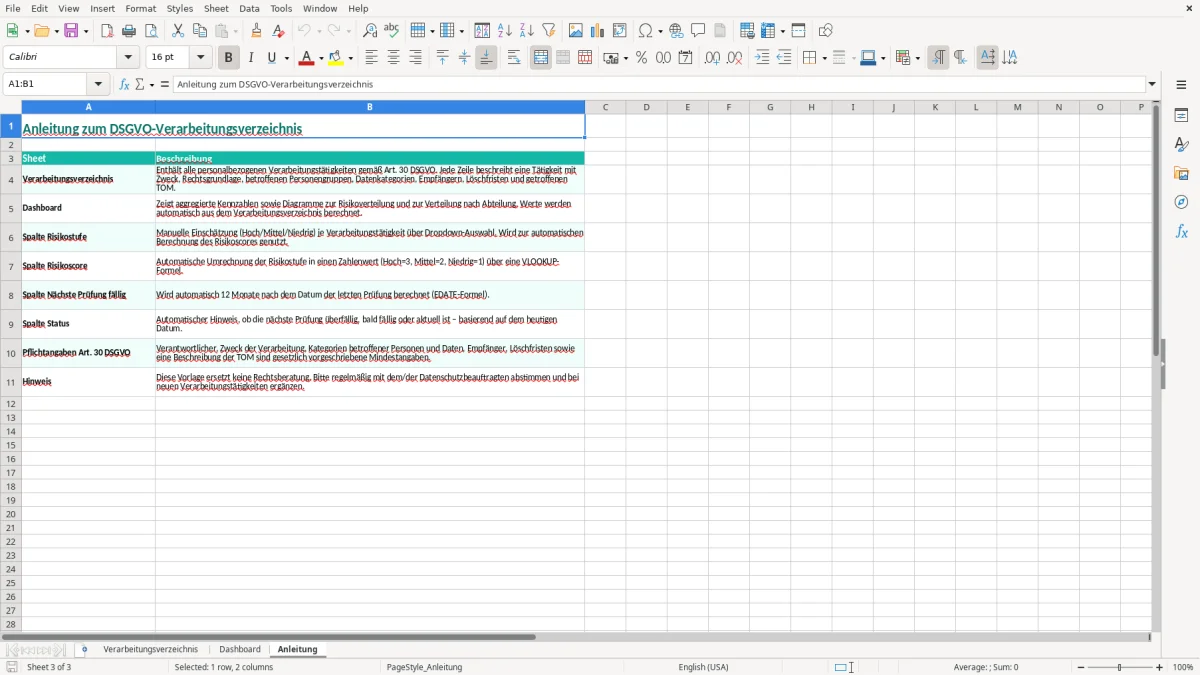Open Find & Replace

(370, 31)
